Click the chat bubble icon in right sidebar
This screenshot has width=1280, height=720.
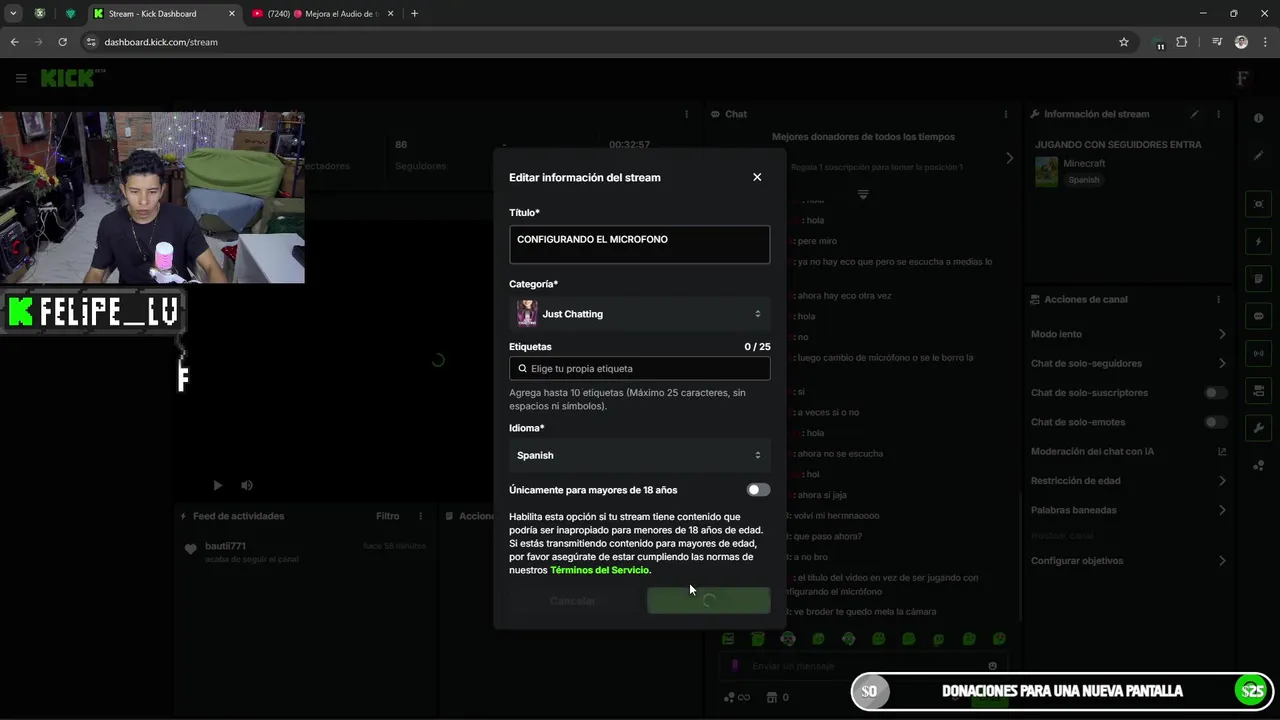pyautogui.click(x=1259, y=316)
